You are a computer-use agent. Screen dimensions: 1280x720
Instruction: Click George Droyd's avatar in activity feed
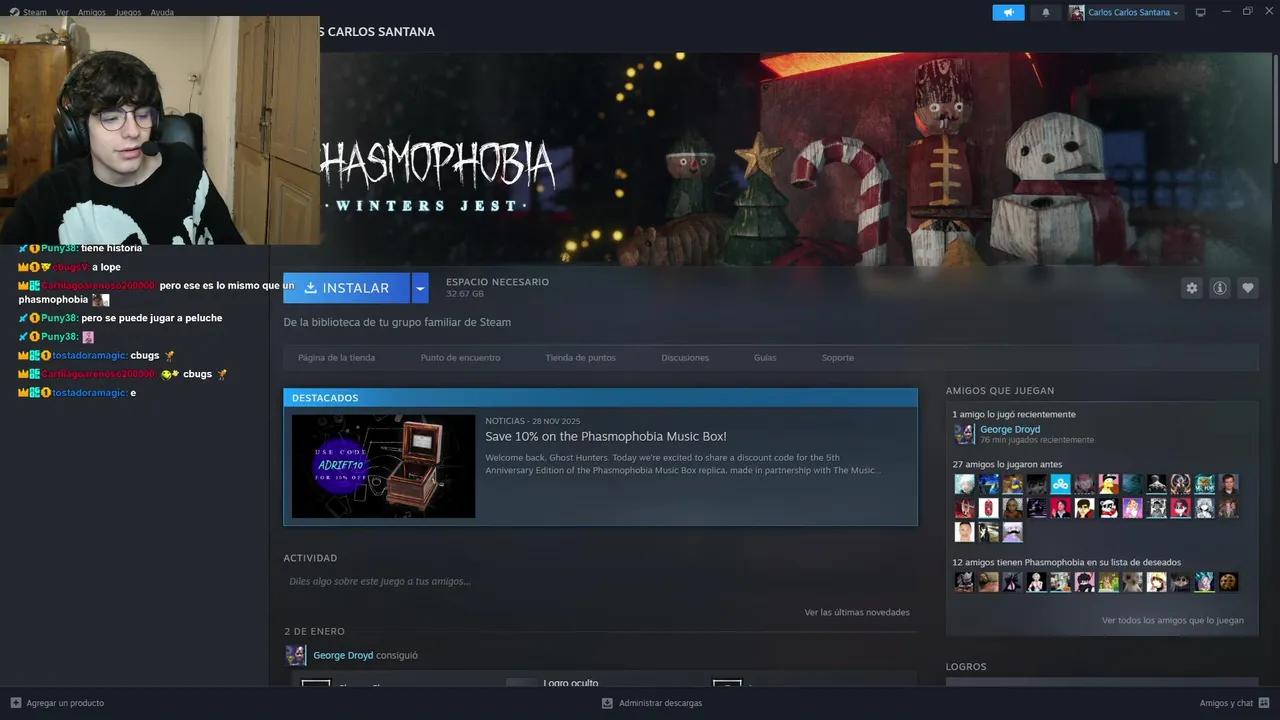(296, 655)
